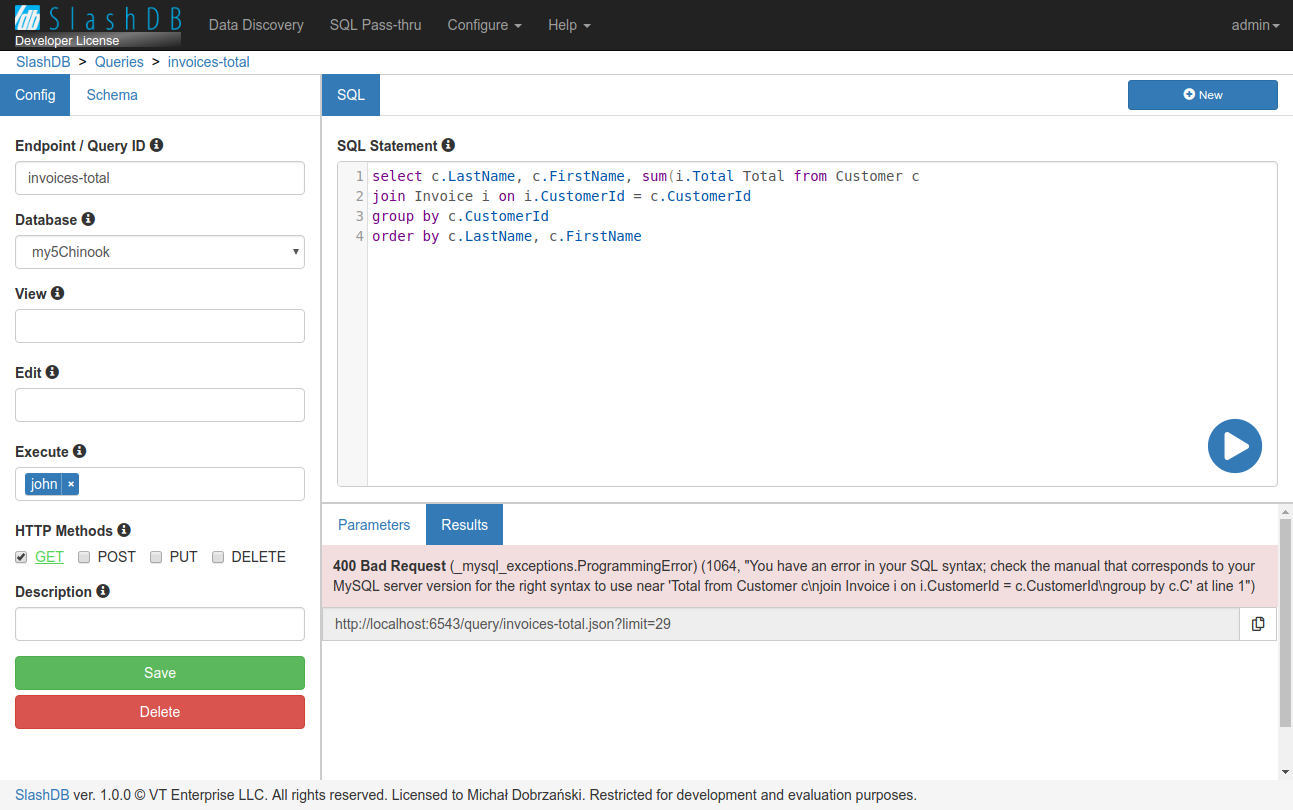
Task: Save the invoices-total query
Action: (x=159, y=673)
